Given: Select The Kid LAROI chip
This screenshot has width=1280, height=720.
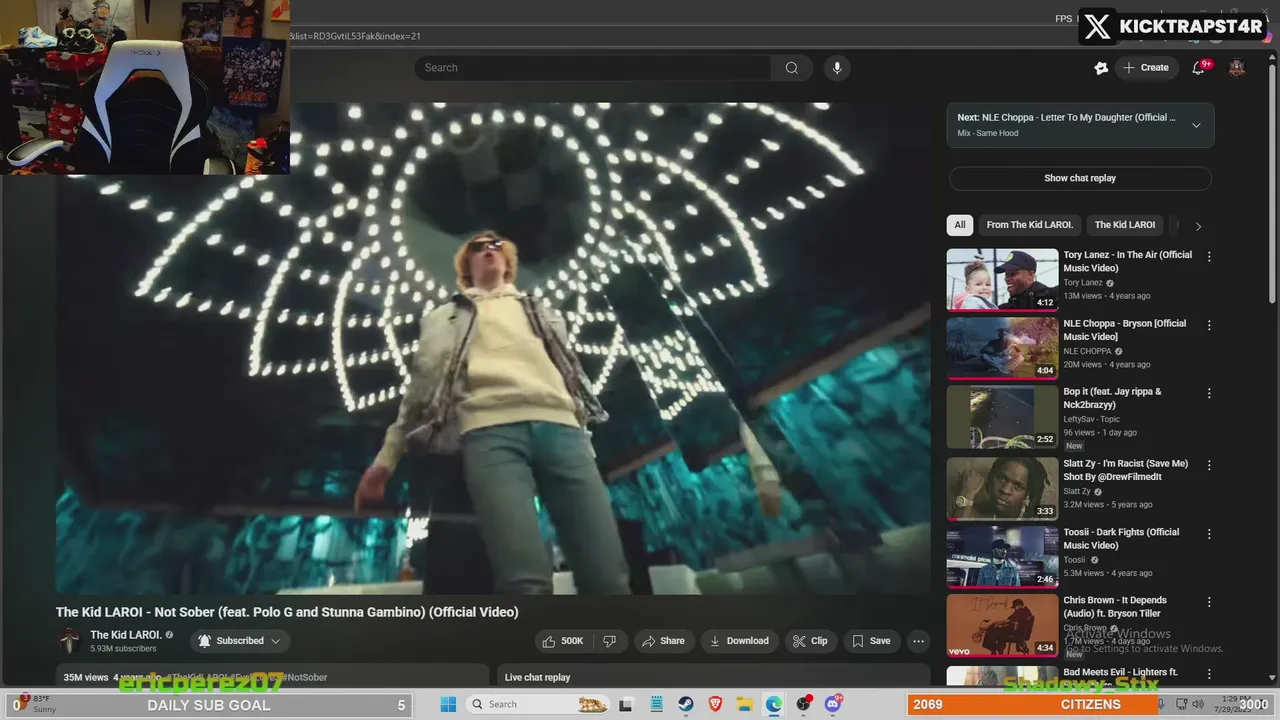Looking at the screenshot, I should pyautogui.click(x=1125, y=225).
